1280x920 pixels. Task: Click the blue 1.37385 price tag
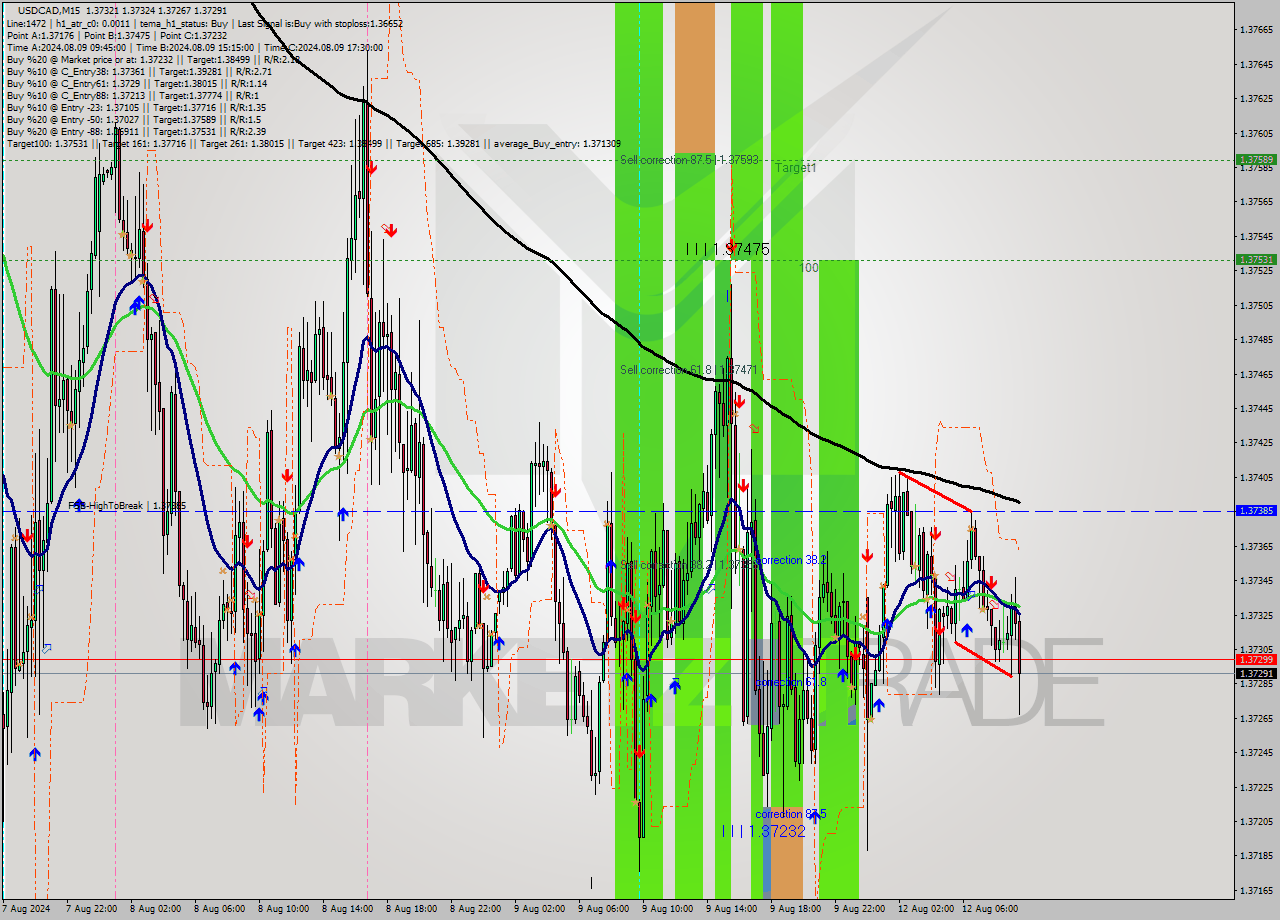pos(1256,510)
